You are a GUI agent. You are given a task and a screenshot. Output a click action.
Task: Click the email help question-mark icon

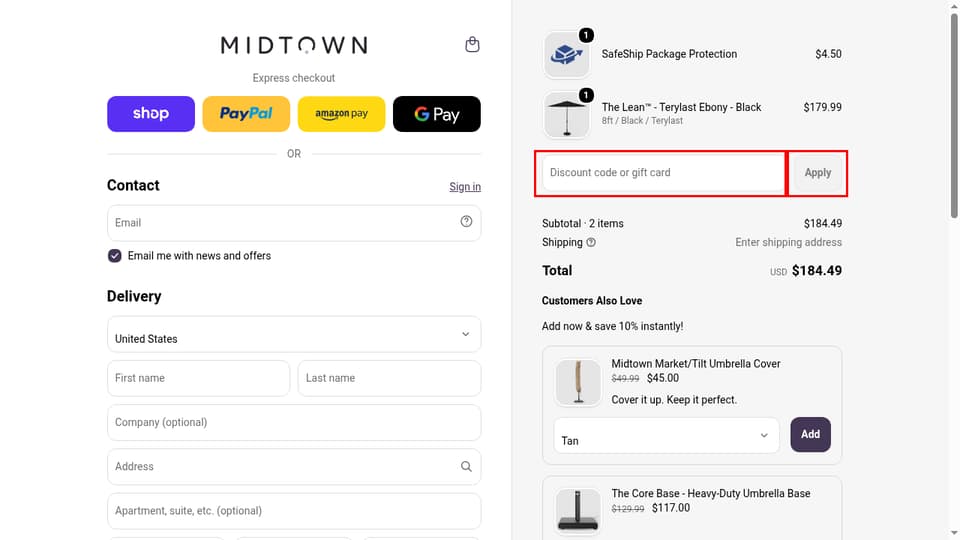466,222
